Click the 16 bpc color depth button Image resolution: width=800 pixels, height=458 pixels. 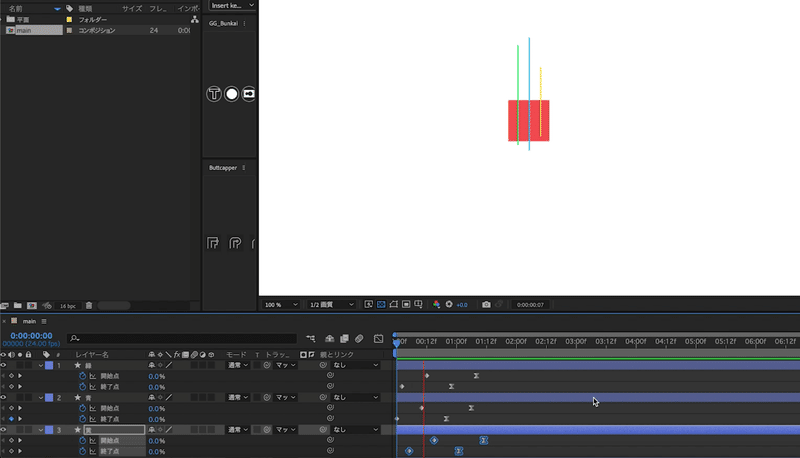pyautogui.click(x=68, y=306)
